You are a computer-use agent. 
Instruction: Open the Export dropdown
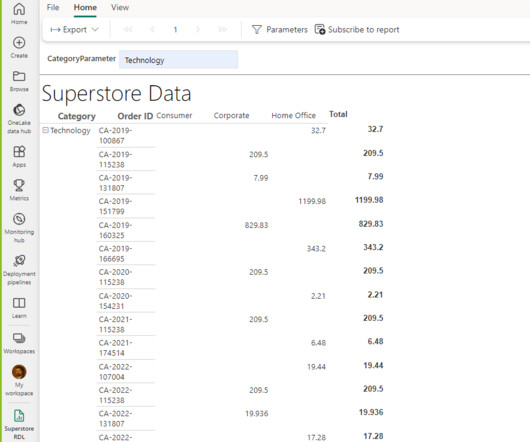(x=74, y=30)
